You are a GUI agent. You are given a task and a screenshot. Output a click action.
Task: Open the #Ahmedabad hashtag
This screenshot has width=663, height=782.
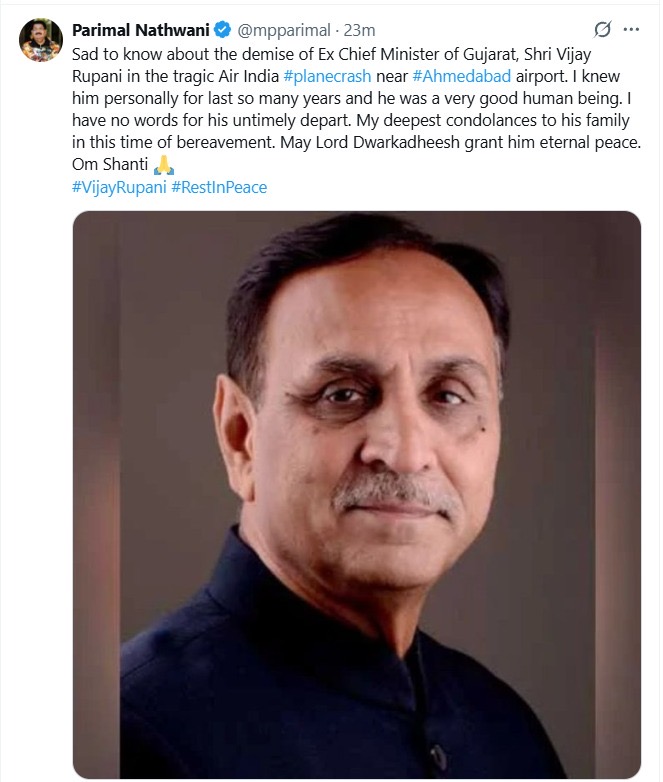[462, 76]
